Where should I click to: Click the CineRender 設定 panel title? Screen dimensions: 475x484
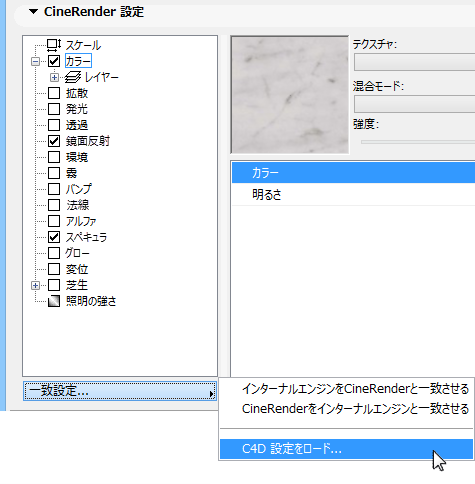click(x=94, y=12)
